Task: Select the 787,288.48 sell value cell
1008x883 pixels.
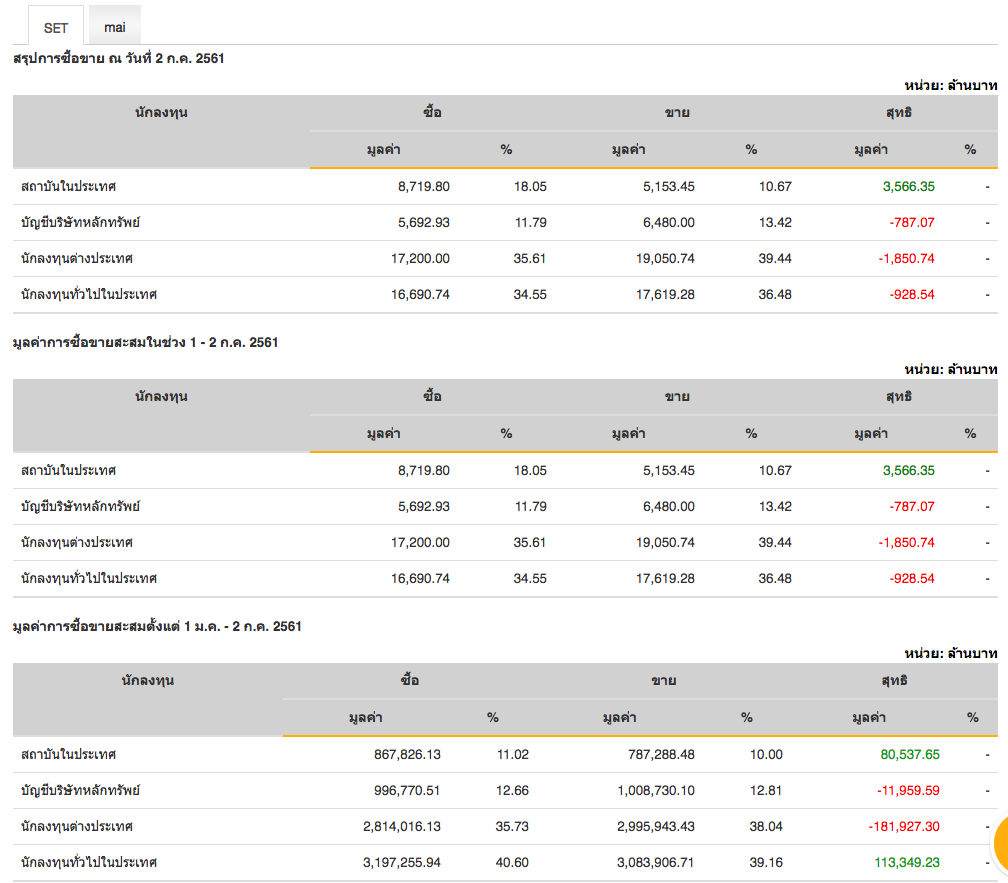Action: [649, 755]
